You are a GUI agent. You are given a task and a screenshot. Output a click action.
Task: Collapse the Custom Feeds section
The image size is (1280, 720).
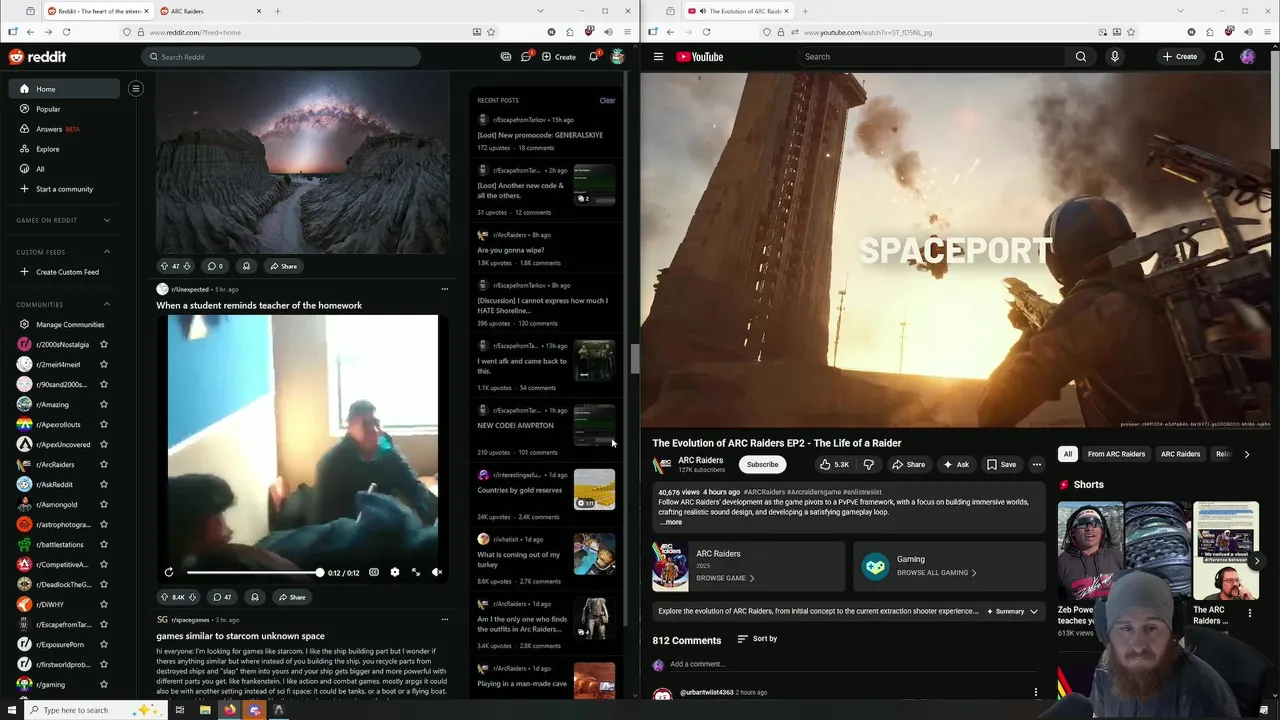click(107, 252)
